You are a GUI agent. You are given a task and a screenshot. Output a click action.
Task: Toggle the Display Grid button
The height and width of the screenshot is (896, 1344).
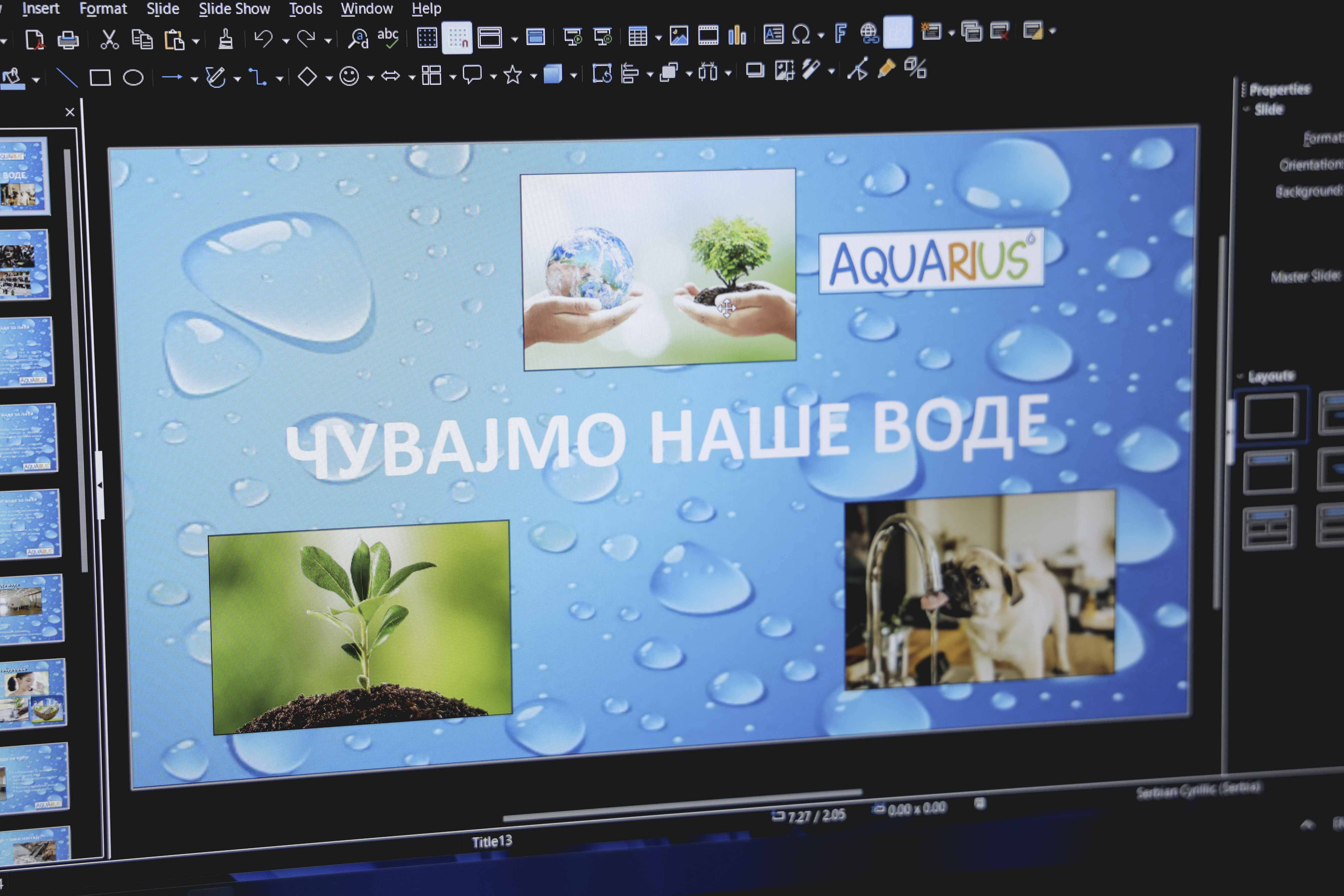coord(427,38)
